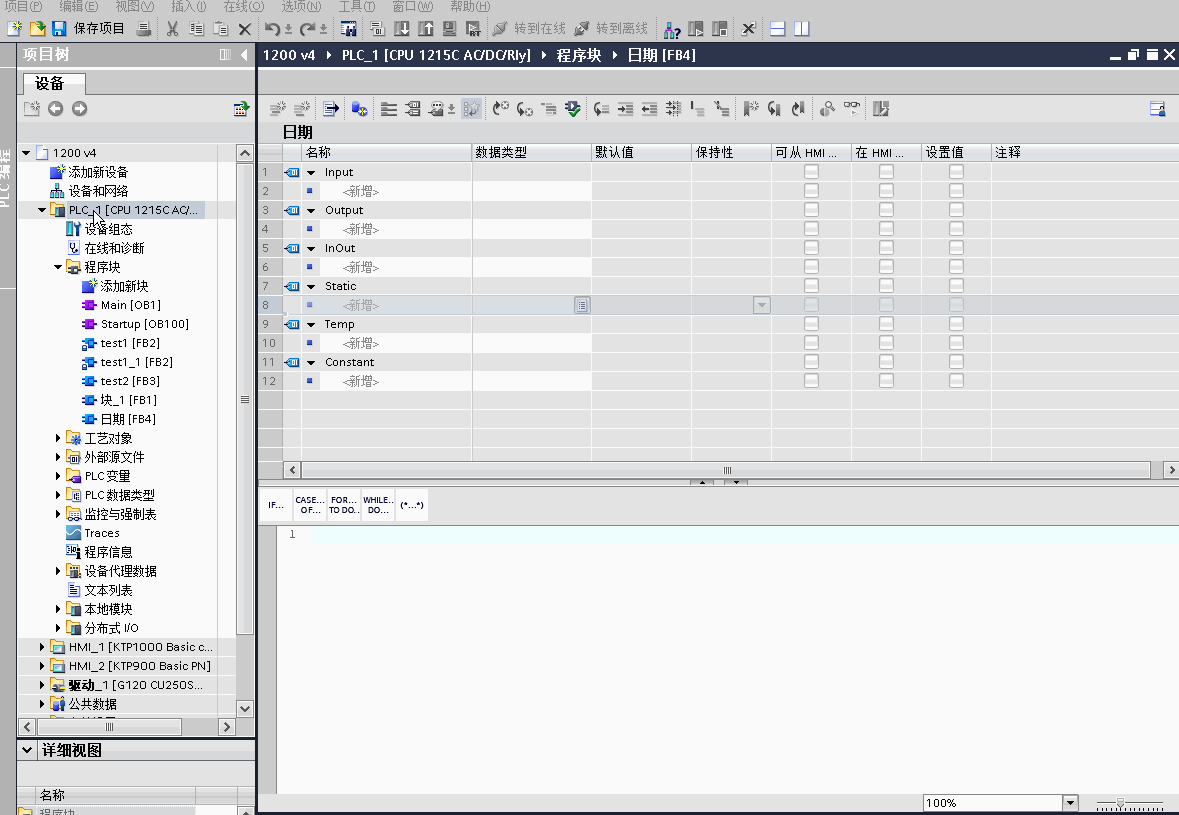Open 工具(T) menu
1179x815 pixels.
[356, 6]
